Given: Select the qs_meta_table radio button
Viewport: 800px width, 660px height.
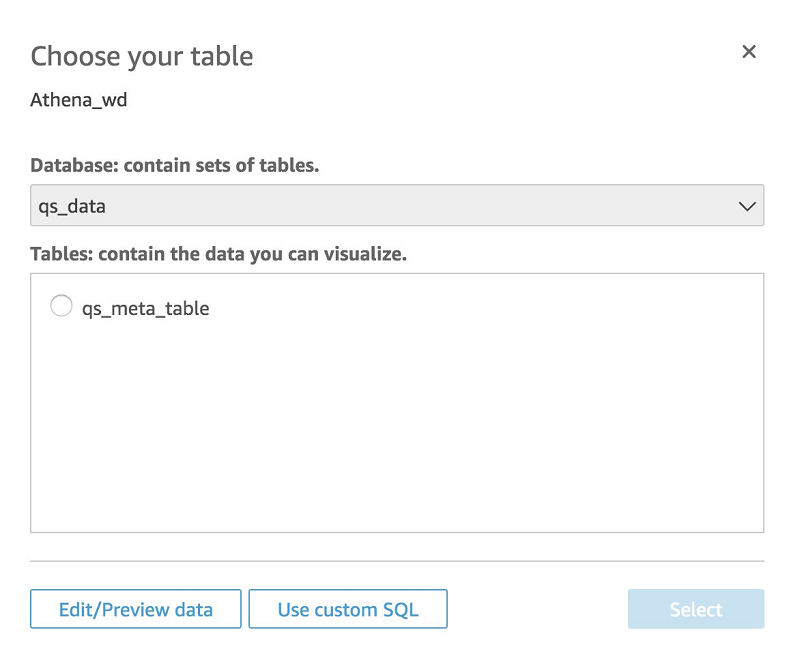Looking at the screenshot, I should pos(61,307).
